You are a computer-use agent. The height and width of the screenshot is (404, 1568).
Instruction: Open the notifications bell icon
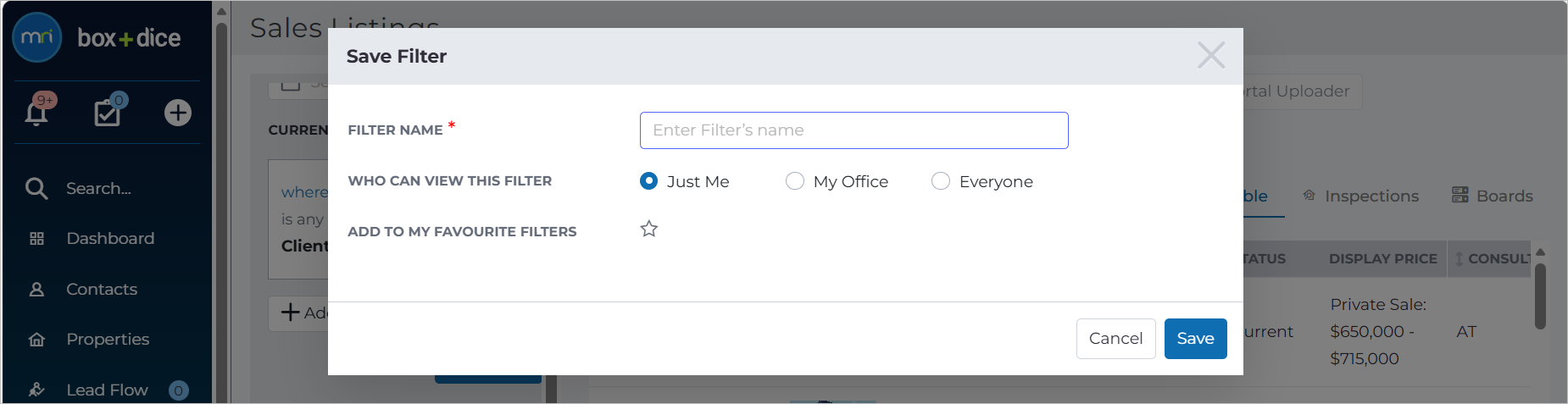[36, 113]
